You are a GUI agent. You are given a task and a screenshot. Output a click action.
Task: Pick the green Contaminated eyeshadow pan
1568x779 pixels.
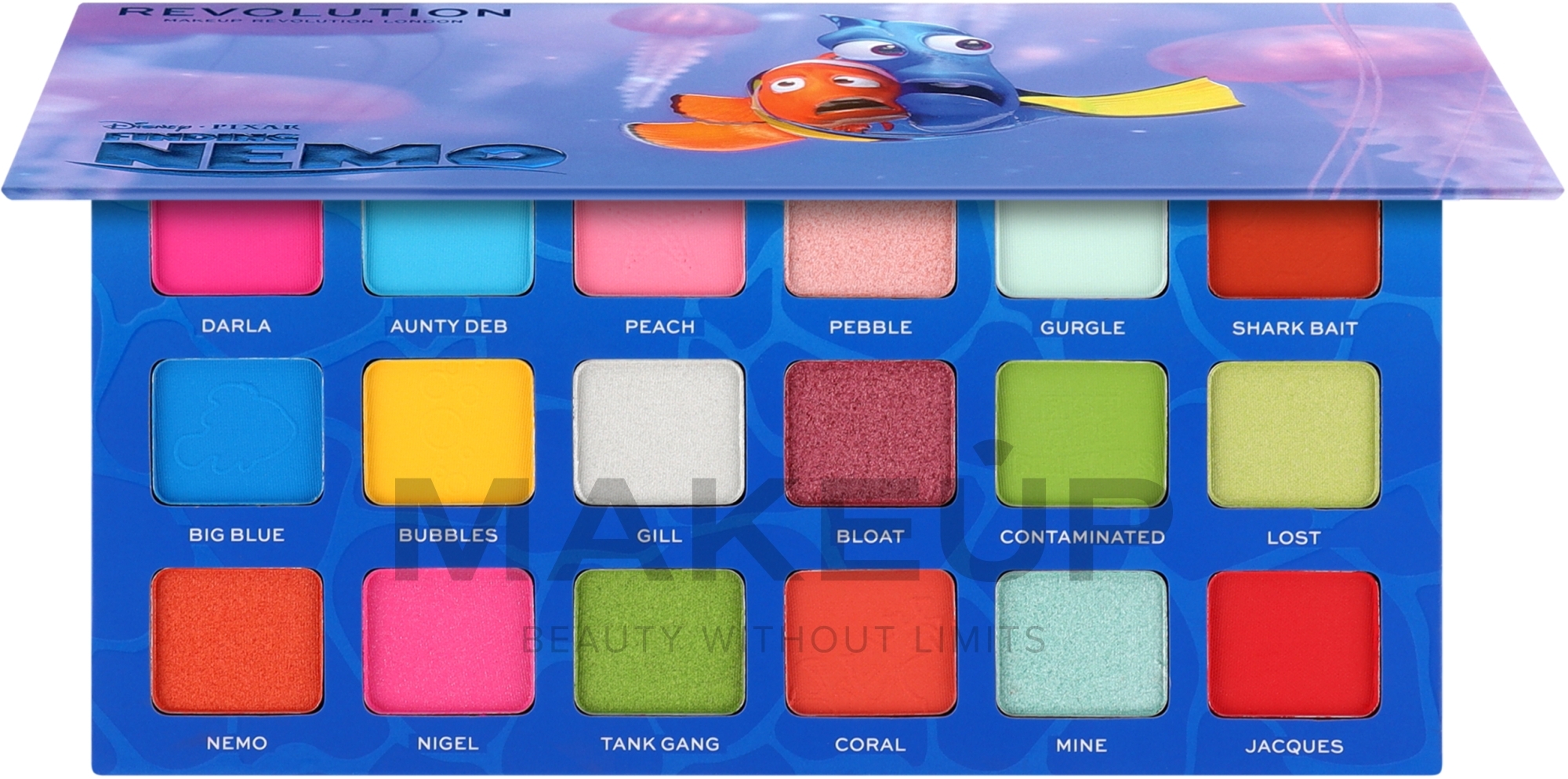coord(1082,434)
